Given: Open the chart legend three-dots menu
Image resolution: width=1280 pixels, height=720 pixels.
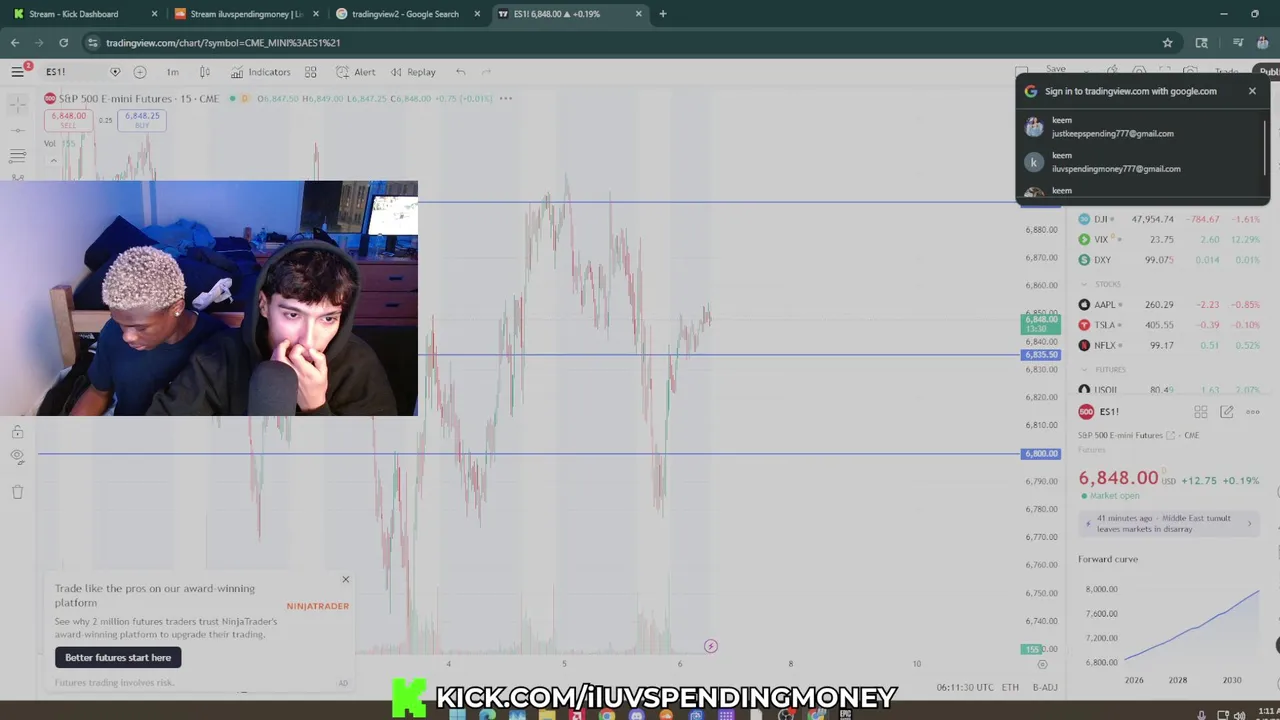Looking at the screenshot, I should click(506, 98).
